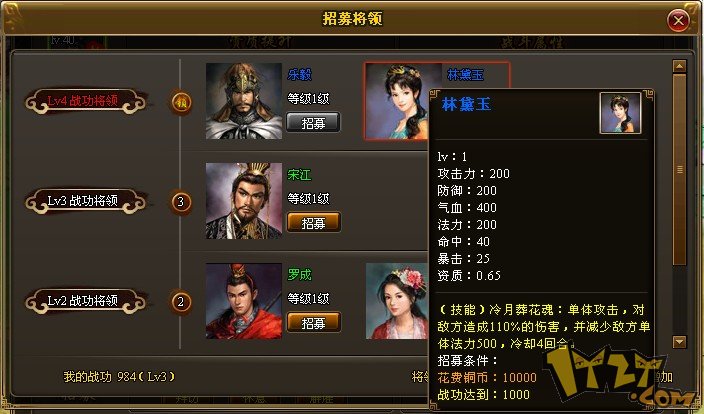
Task: Click the scrollbar down arrow
Action: (x=680, y=342)
